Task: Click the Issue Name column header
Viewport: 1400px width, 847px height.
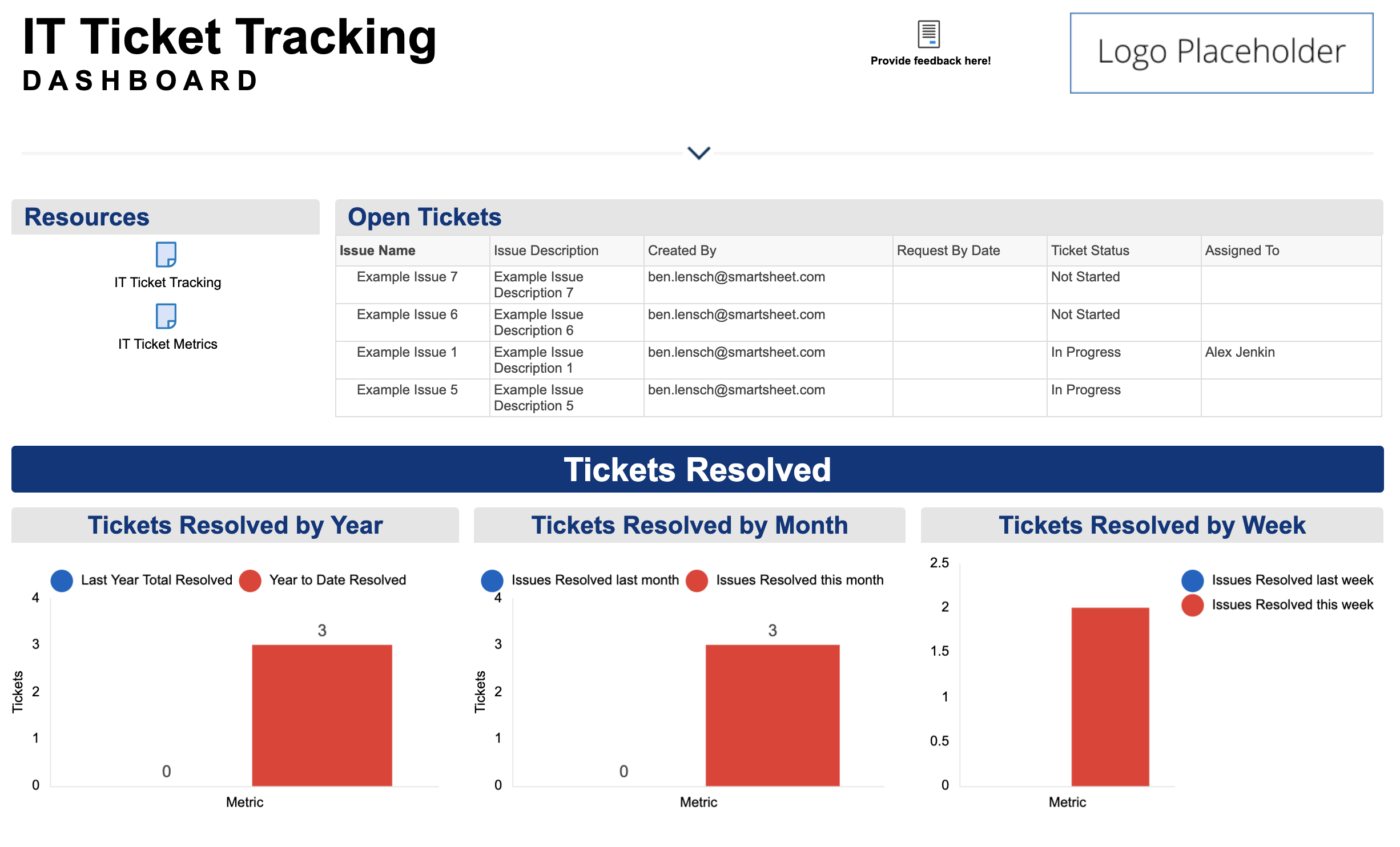Action: [x=377, y=251]
